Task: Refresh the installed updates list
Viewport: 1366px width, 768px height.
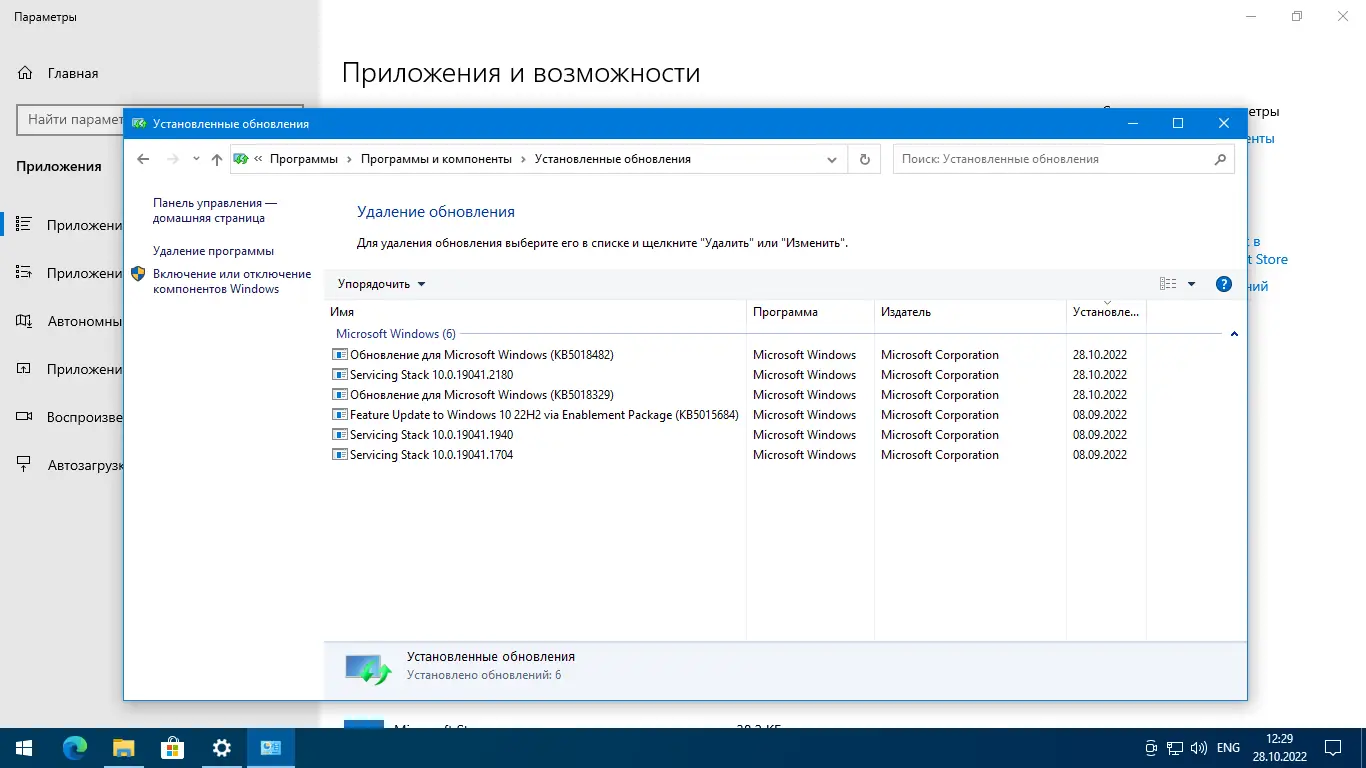Action: coord(865,159)
